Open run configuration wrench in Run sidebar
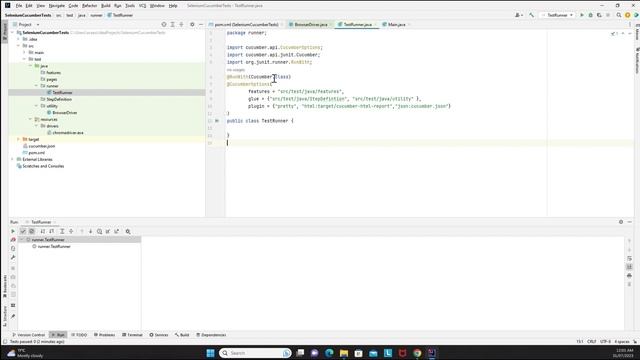The width and height of the screenshot is (640, 360). click(x=13, y=258)
